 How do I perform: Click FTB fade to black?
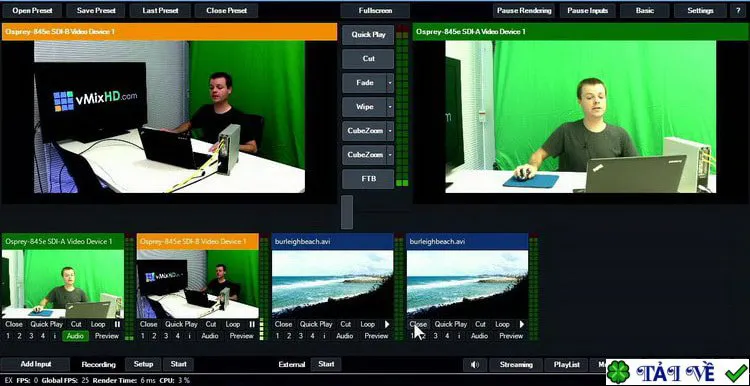click(x=368, y=178)
